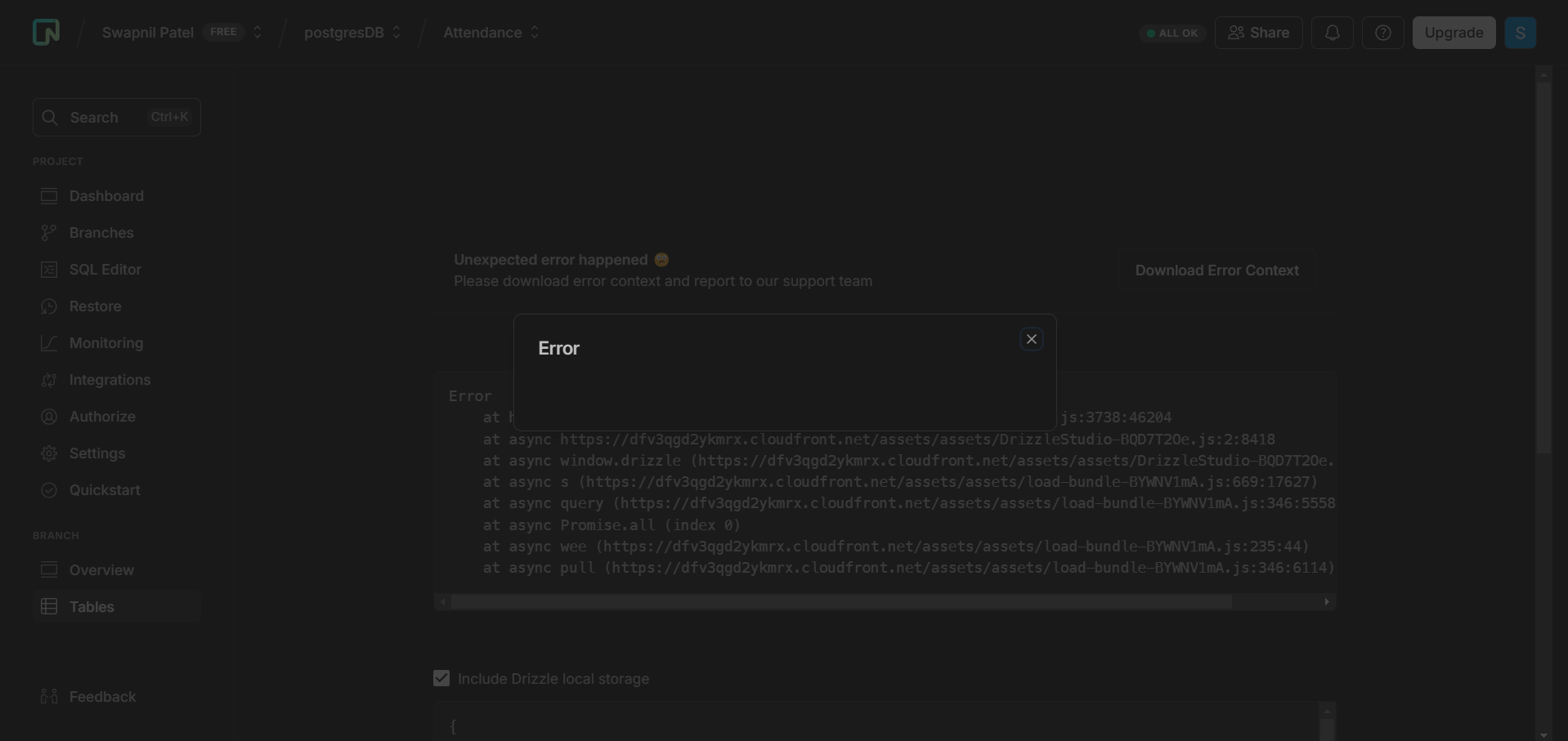Click the ALL OK status badge
1568x741 pixels.
tap(1172, 33)
